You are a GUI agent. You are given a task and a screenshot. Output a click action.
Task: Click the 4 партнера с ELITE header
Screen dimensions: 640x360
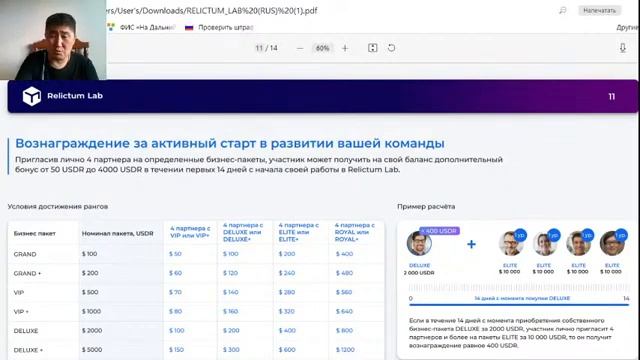tap(299, 232)
